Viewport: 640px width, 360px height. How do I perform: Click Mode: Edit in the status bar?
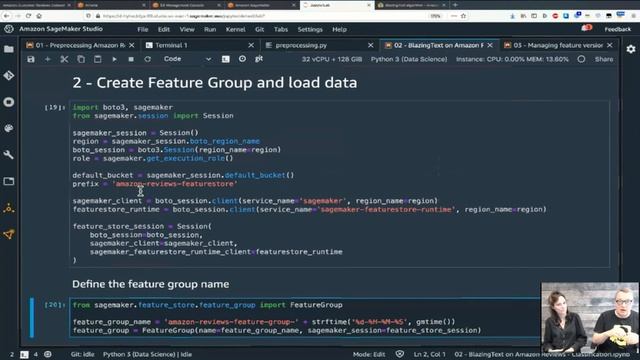369,354
